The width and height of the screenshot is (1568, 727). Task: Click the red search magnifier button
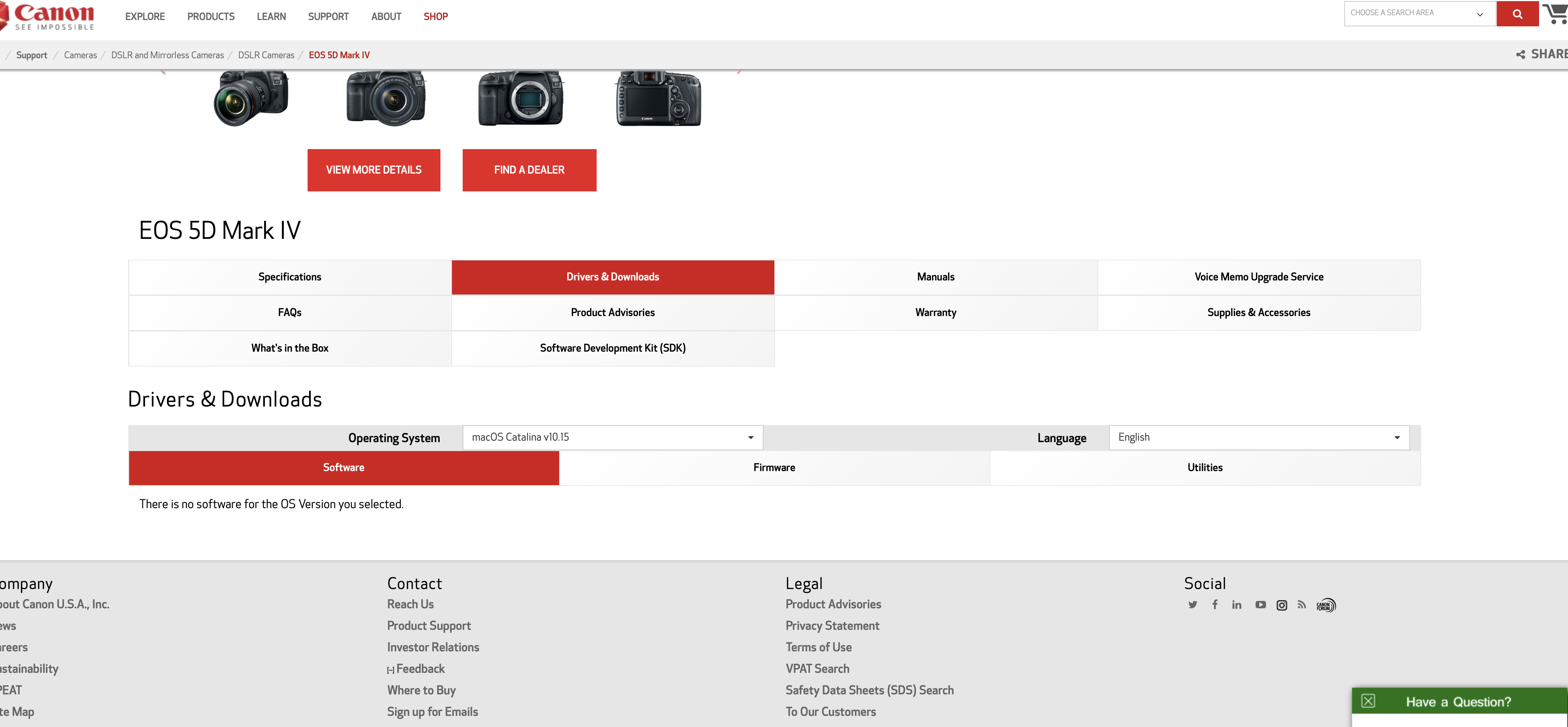click(x=1517, y=14)
